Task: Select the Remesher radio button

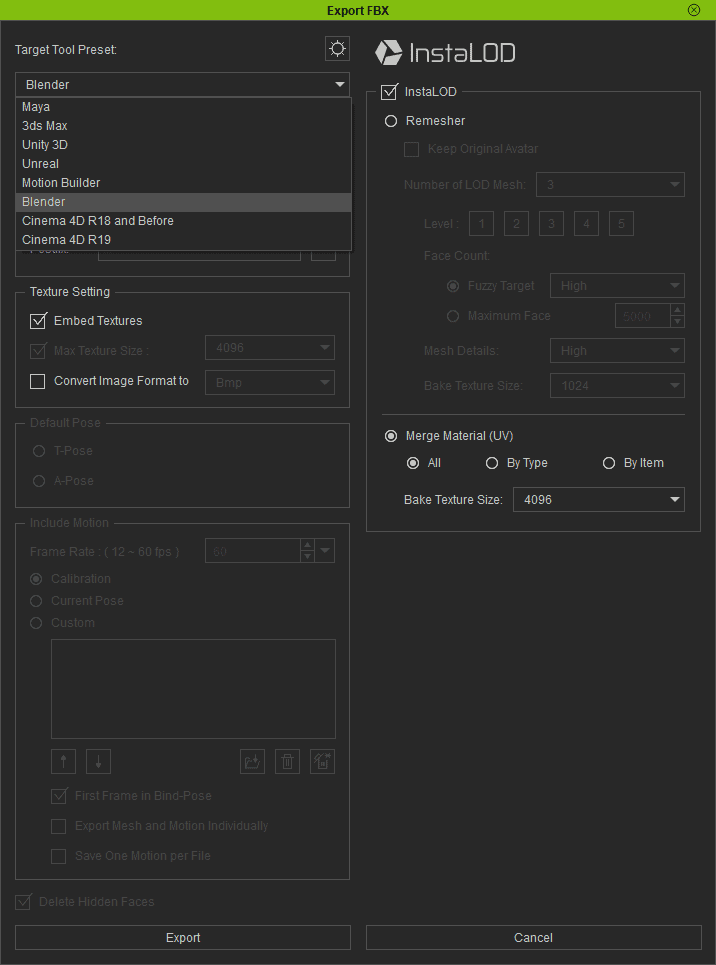Action: click(391, 121)
